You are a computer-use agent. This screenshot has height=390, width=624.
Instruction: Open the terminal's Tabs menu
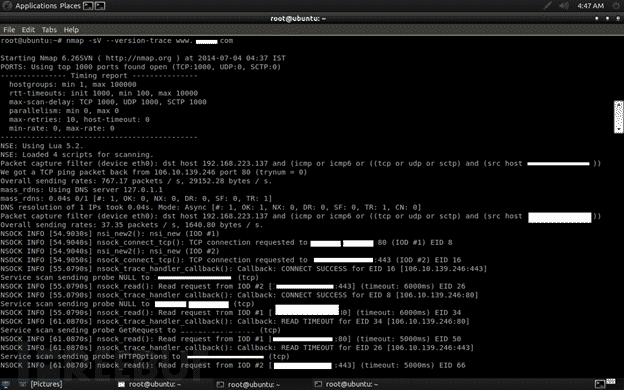[x=49, y=30]
